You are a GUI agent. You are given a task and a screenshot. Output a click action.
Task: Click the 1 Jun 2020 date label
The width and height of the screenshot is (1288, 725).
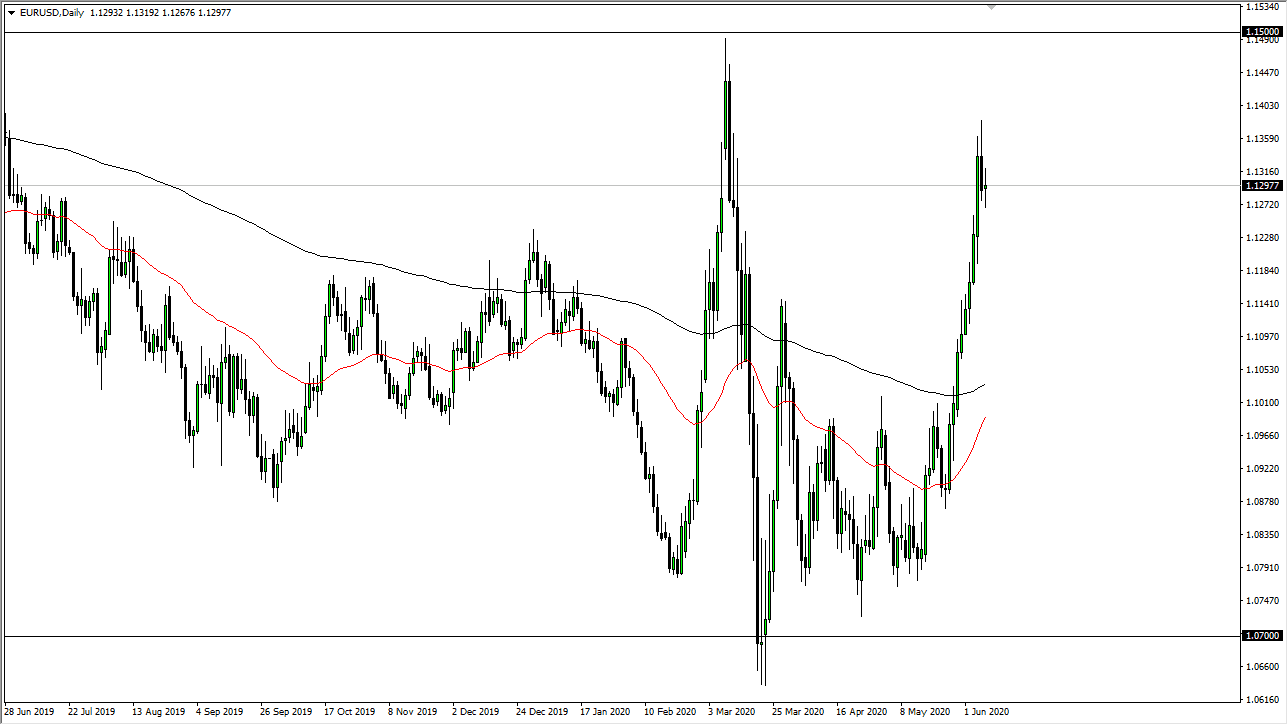pos(987,713)
